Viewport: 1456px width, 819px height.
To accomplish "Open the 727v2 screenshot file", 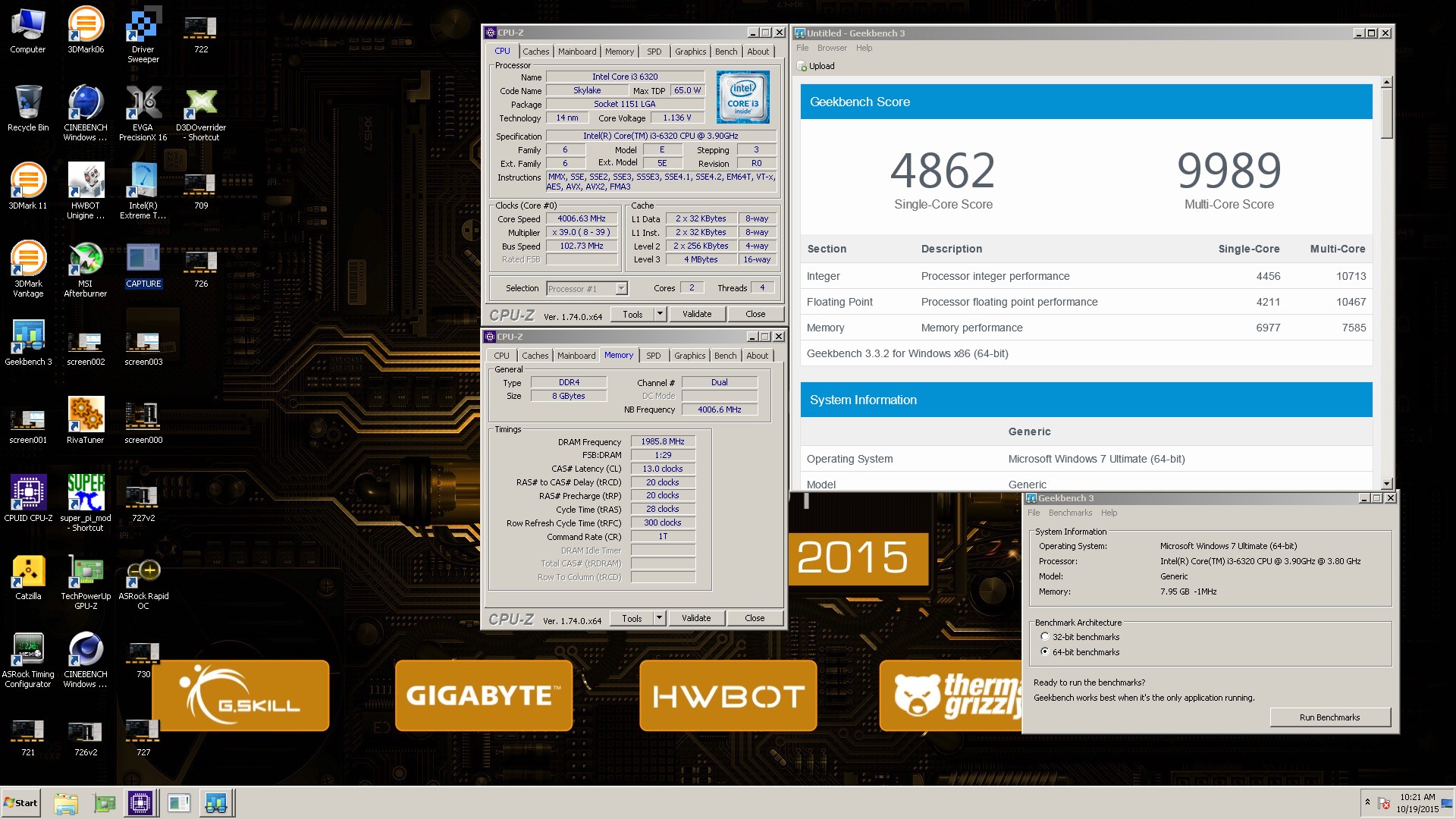I will tap(143, 504).
